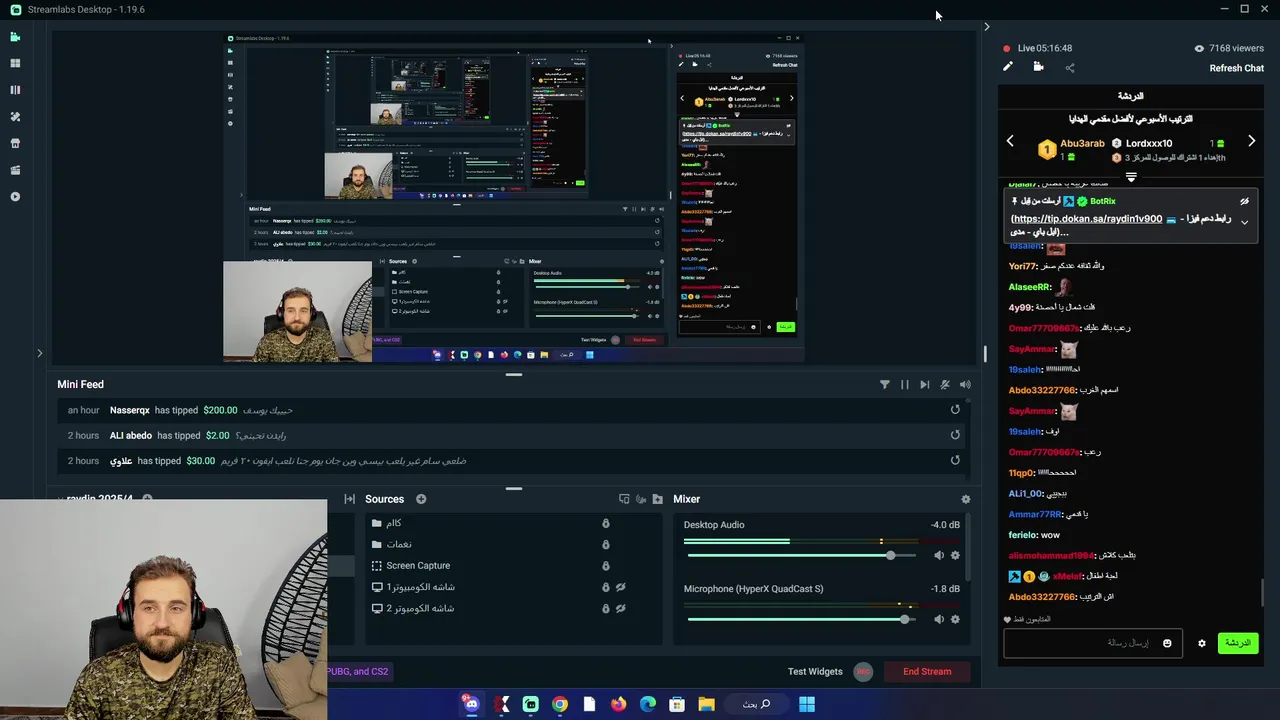The width and height of the screenshot is (1280, 720).
Task: Open the Themes columns icon in sidebar
Action: [x=15, y=90]
